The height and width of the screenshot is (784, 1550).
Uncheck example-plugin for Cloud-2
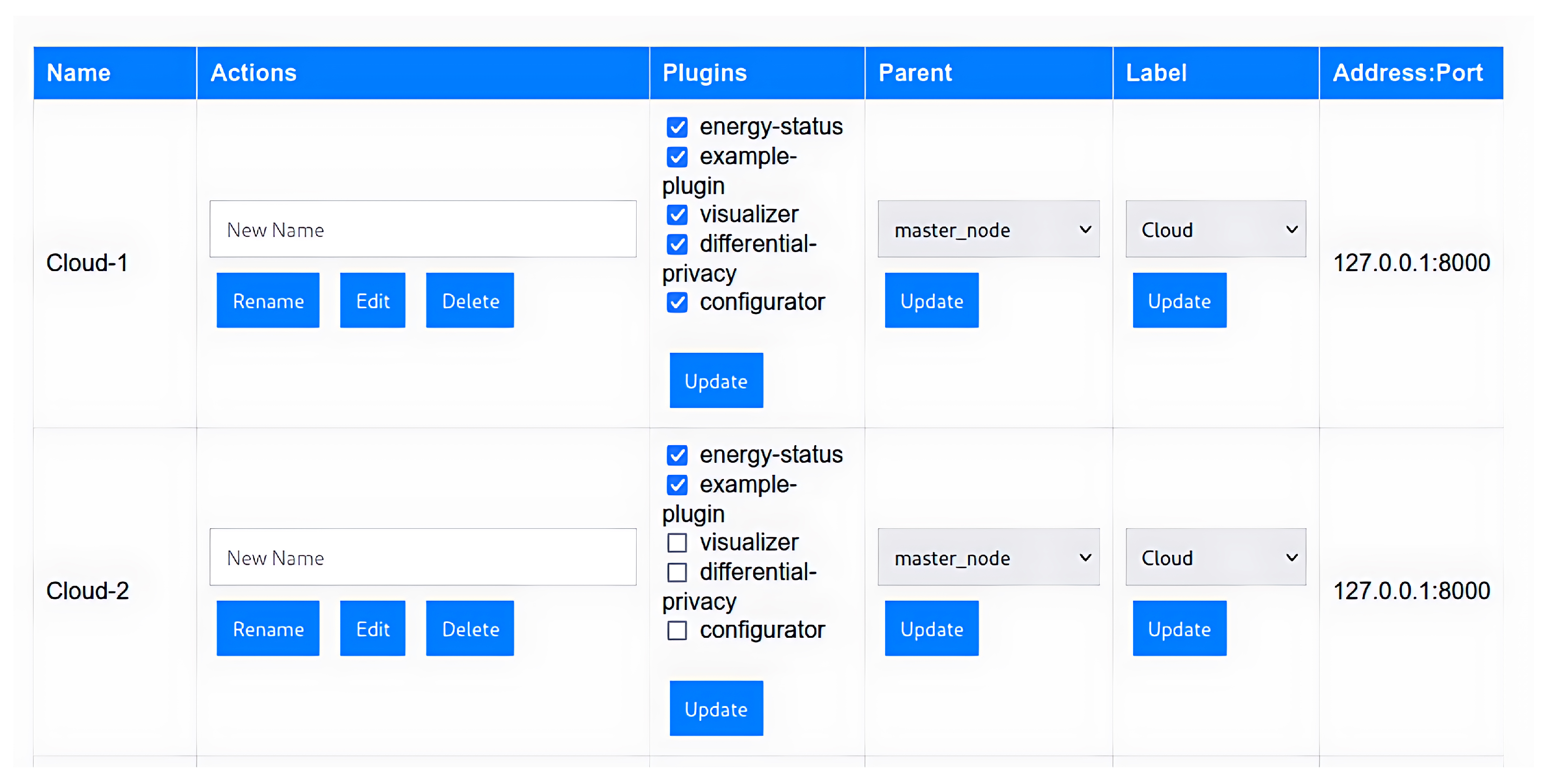(x=677, y=485)
